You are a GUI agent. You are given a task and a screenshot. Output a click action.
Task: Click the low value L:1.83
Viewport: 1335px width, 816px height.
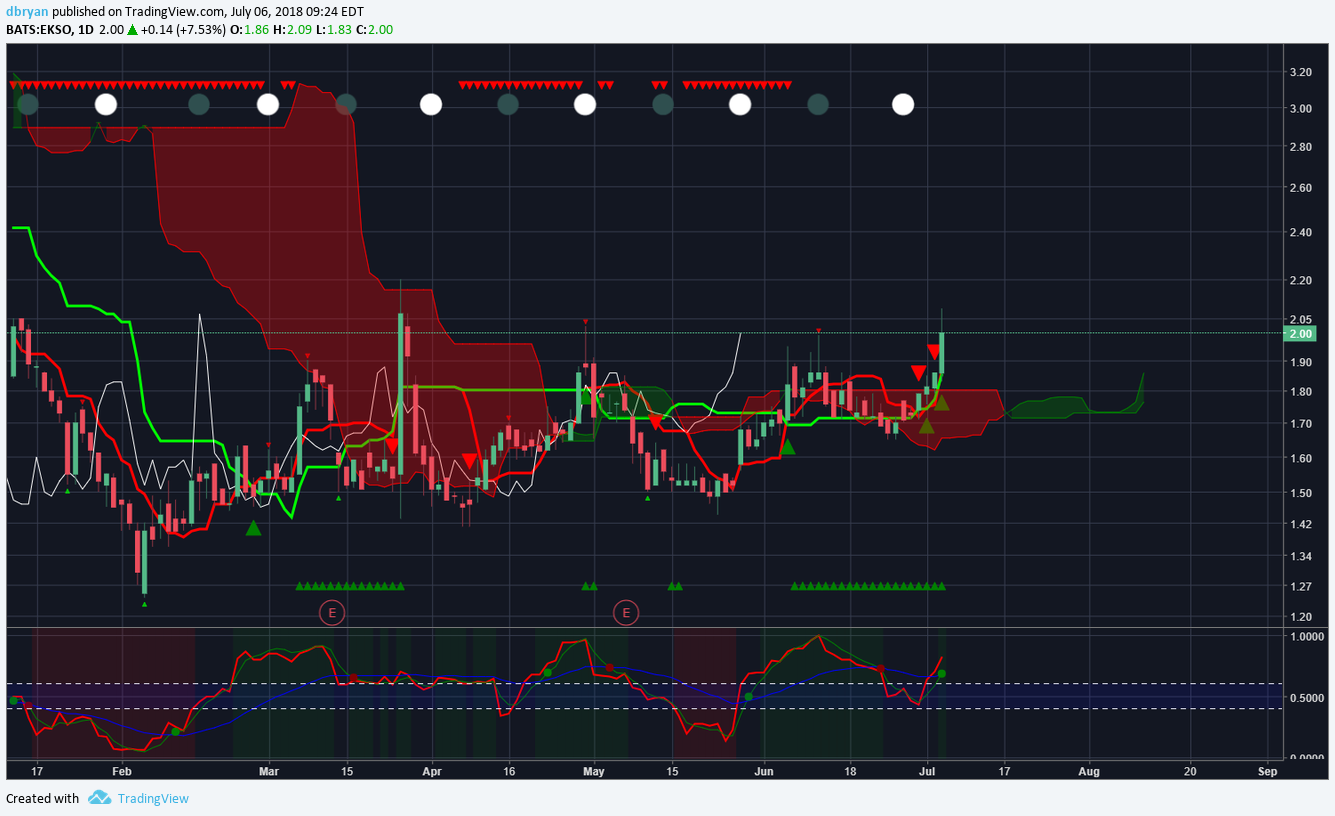[x=332, y=30]
